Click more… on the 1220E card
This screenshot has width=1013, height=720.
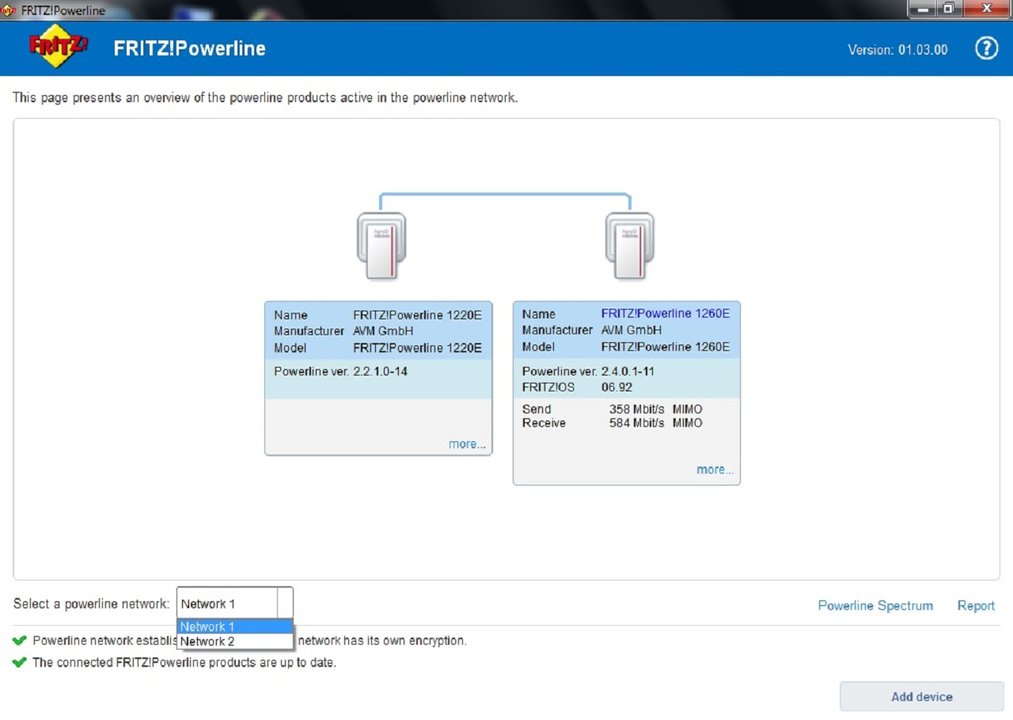coord(467,444)
